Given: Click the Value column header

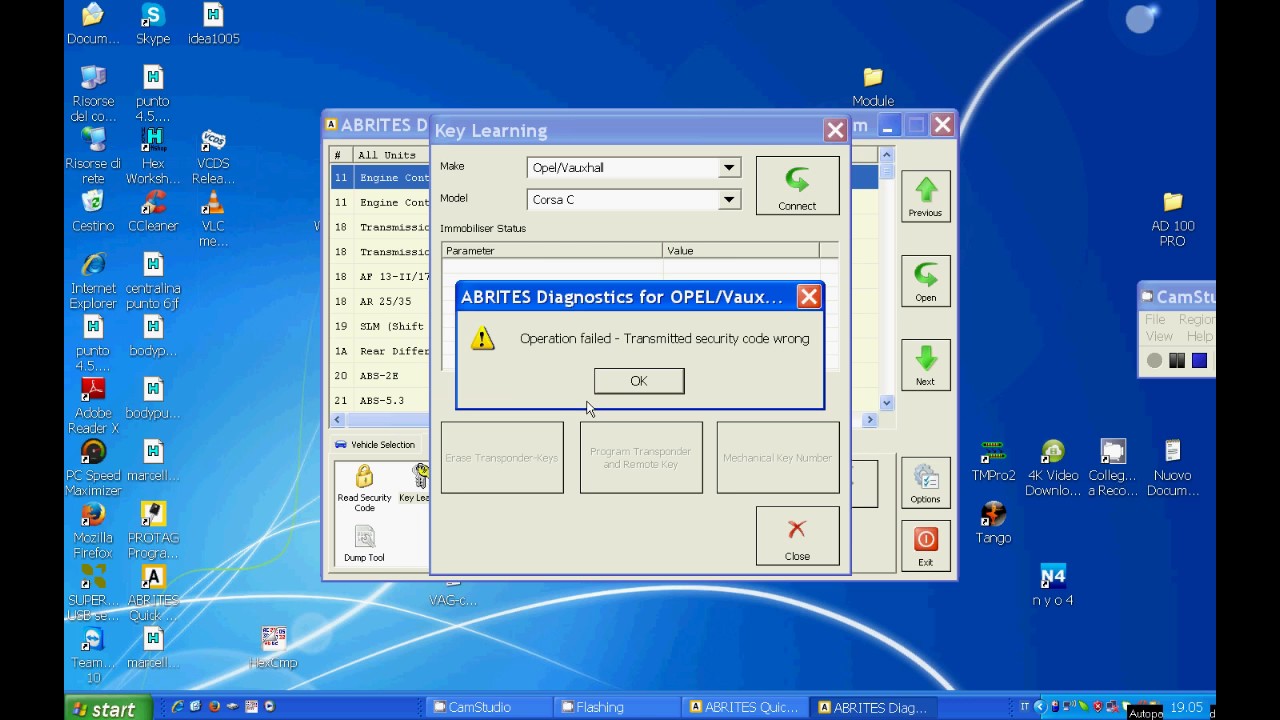Looking at the screenshot, I should tap(740, 250).
